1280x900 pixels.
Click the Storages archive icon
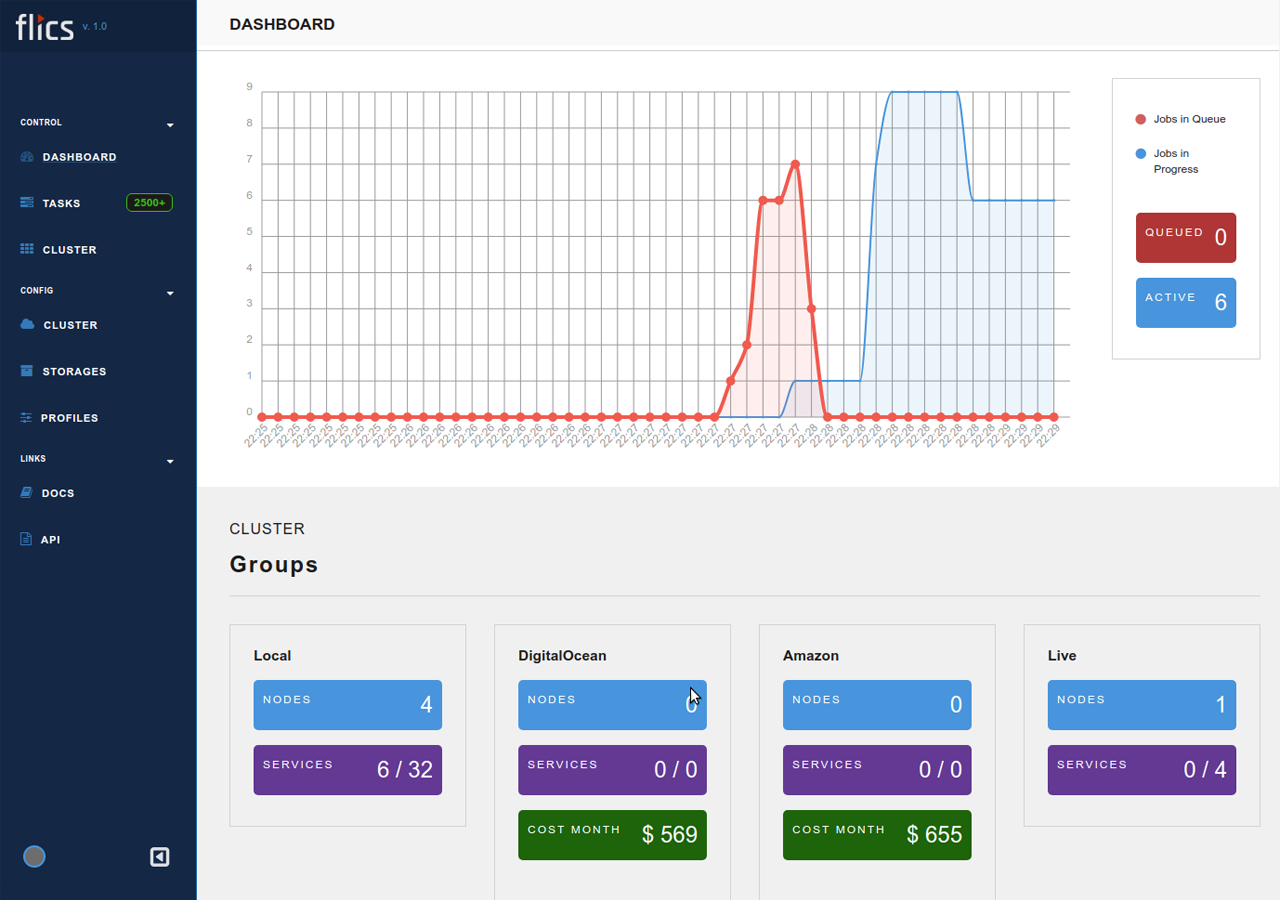tap(27, 371)
